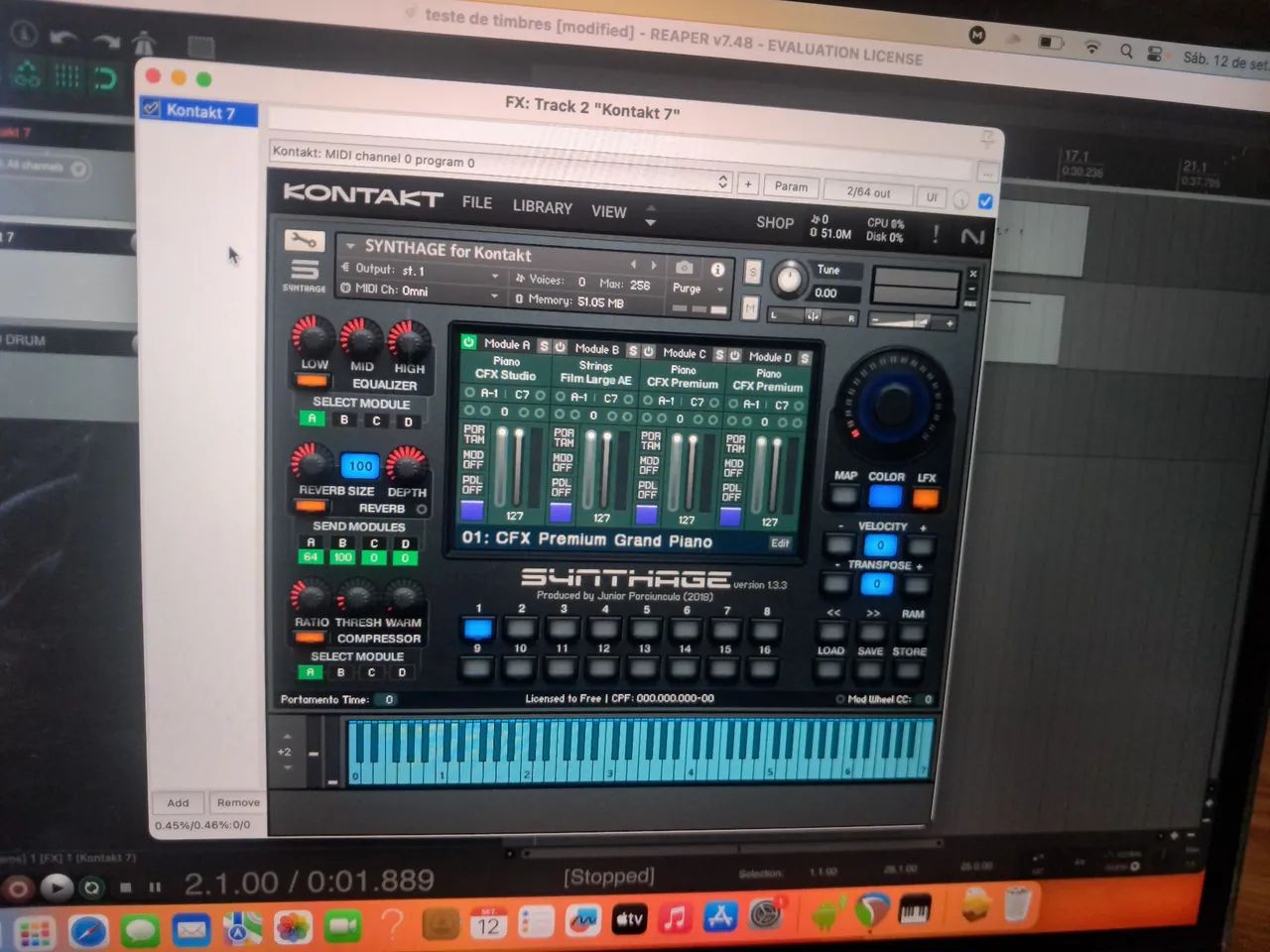This screenshot has height=952, width=1270.
Task: Toggle the Reverb on/off orange switch
Action: click(x=312, y=506)
